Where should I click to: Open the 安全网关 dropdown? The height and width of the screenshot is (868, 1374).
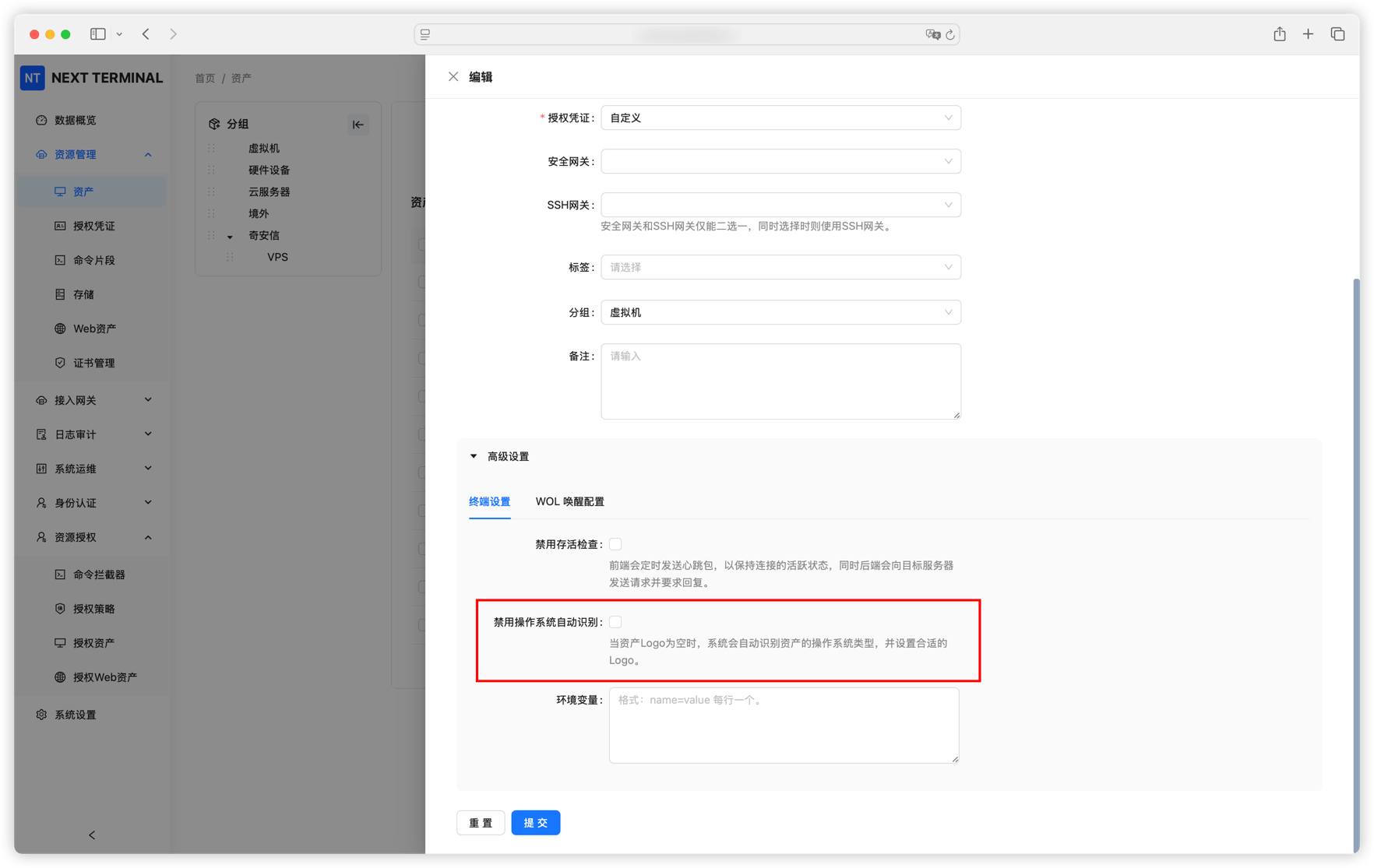[x=780, y=161]
